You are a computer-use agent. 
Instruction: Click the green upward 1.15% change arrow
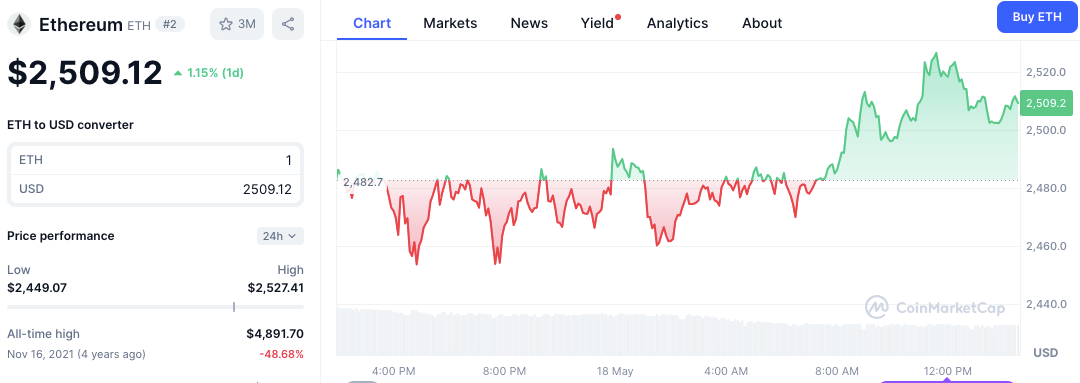[x=178, y=72]
